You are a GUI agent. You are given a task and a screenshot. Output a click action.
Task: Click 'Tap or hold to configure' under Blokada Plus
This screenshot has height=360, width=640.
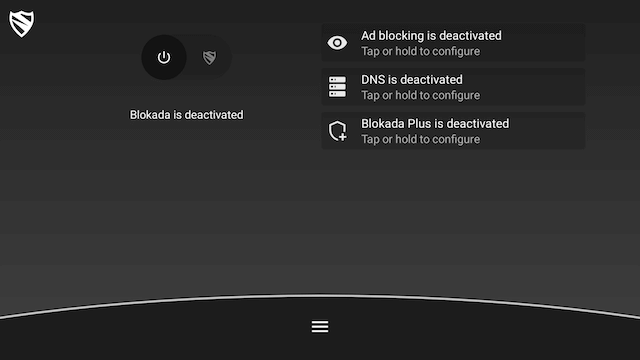coord(420,140)
